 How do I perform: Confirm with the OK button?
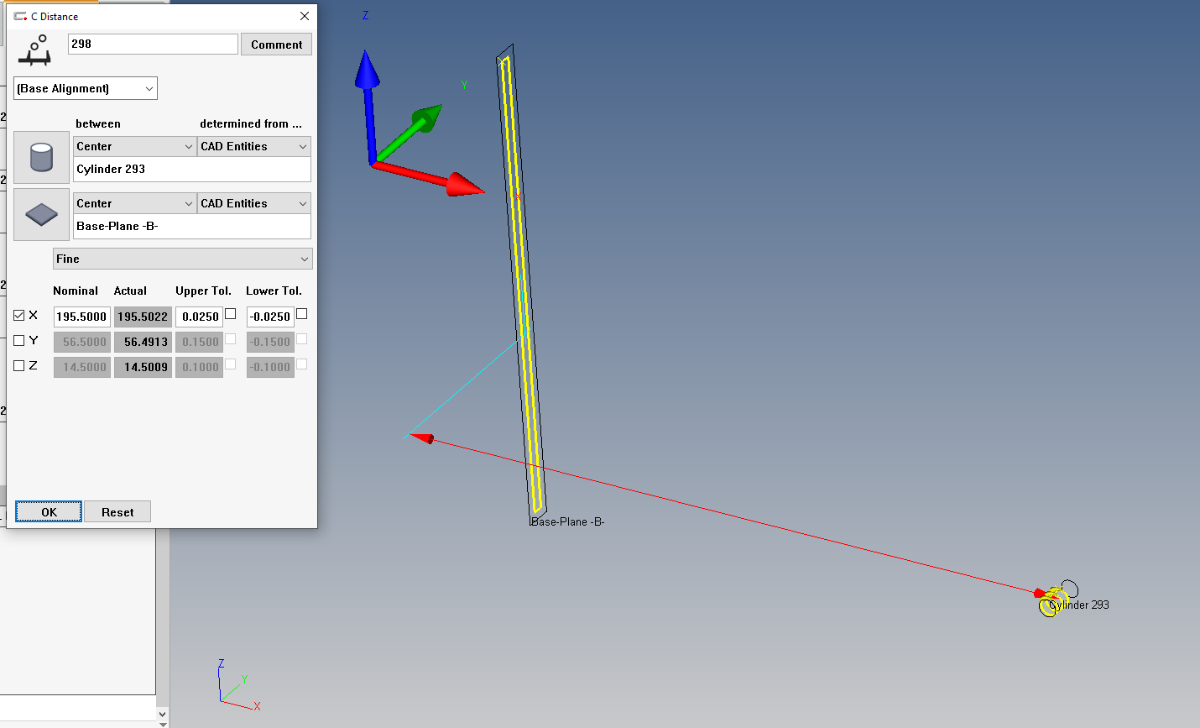click(48, 512)
